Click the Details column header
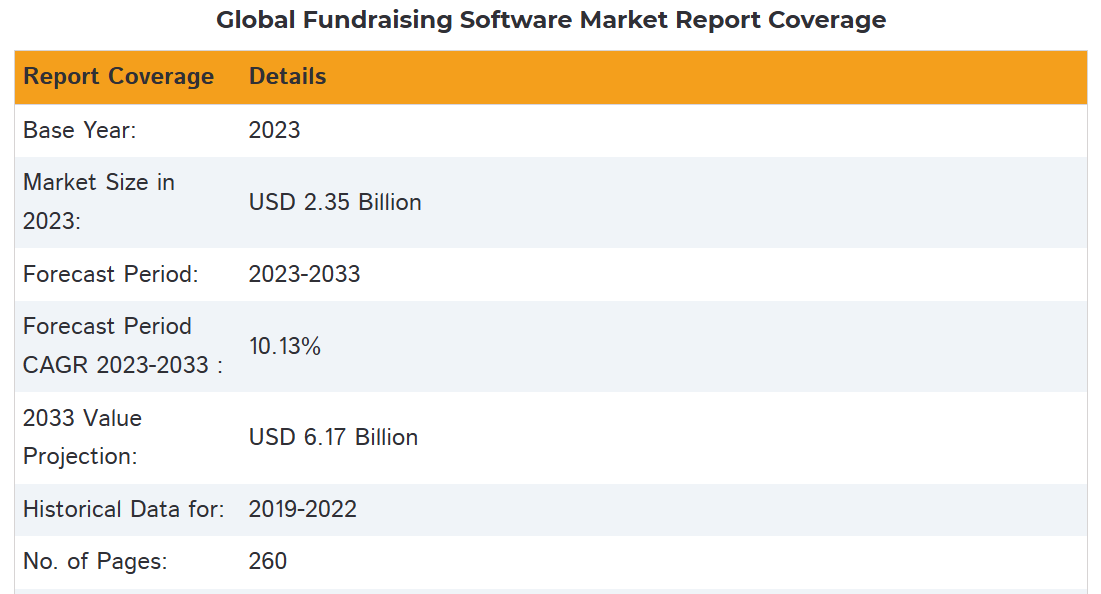Viewport: 1101px width, 594px height. (287, 77)
